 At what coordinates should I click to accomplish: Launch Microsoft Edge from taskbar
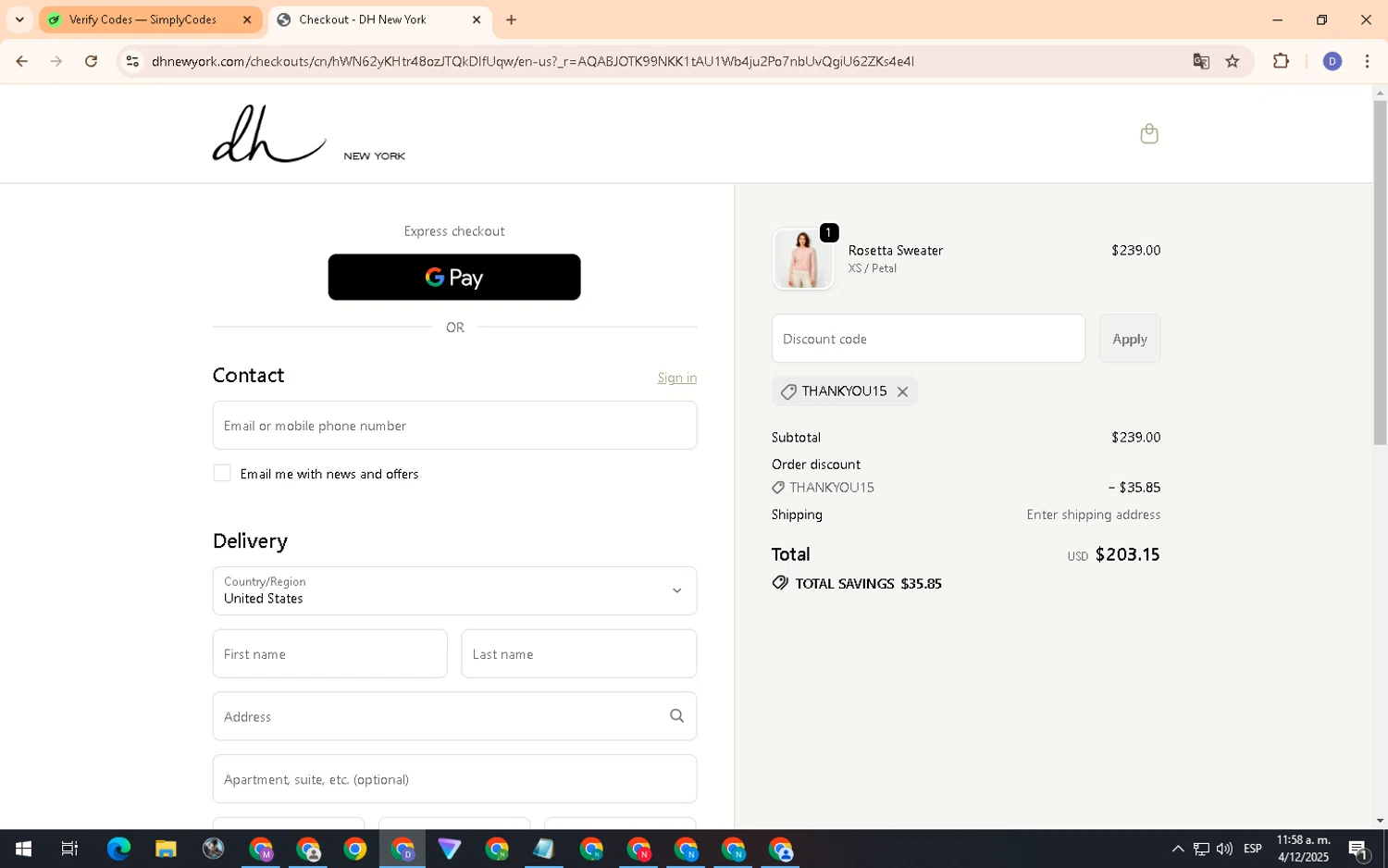pos(118,849)
